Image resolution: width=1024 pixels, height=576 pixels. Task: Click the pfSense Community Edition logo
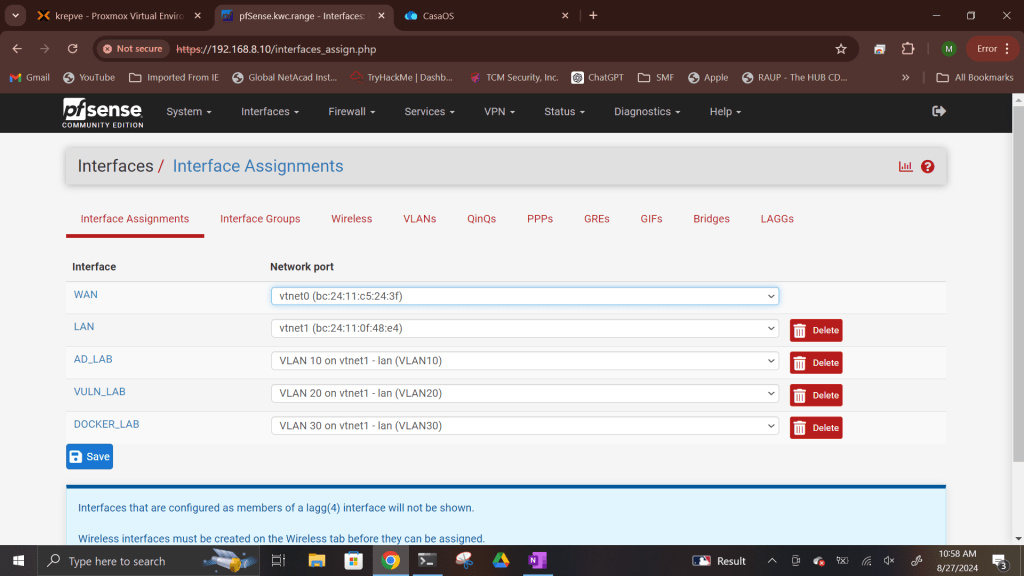tap(102, 112)
